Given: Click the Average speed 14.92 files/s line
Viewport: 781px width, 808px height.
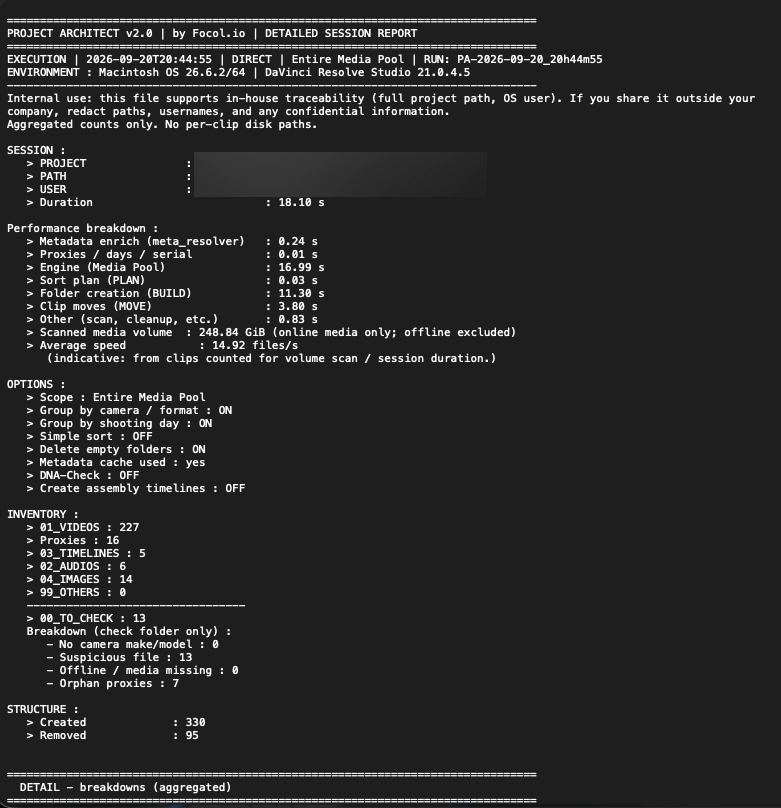Looking at the screenshot, I should (162, 345).
